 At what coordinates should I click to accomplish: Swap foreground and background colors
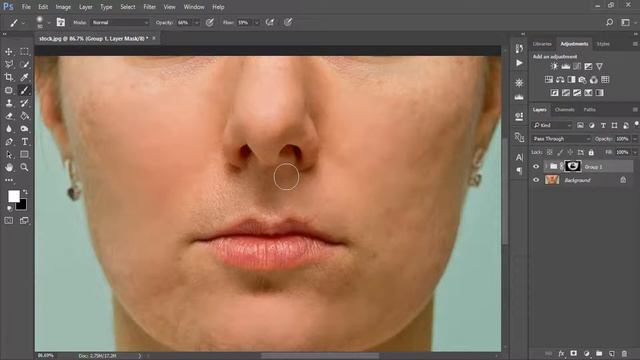(25, 192)
